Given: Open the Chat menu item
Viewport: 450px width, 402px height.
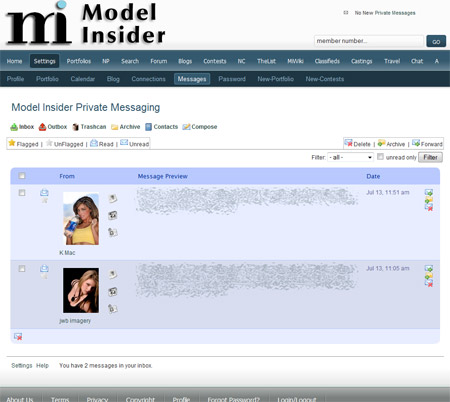Looking at the screenshot, I should (x=417, y=61).
